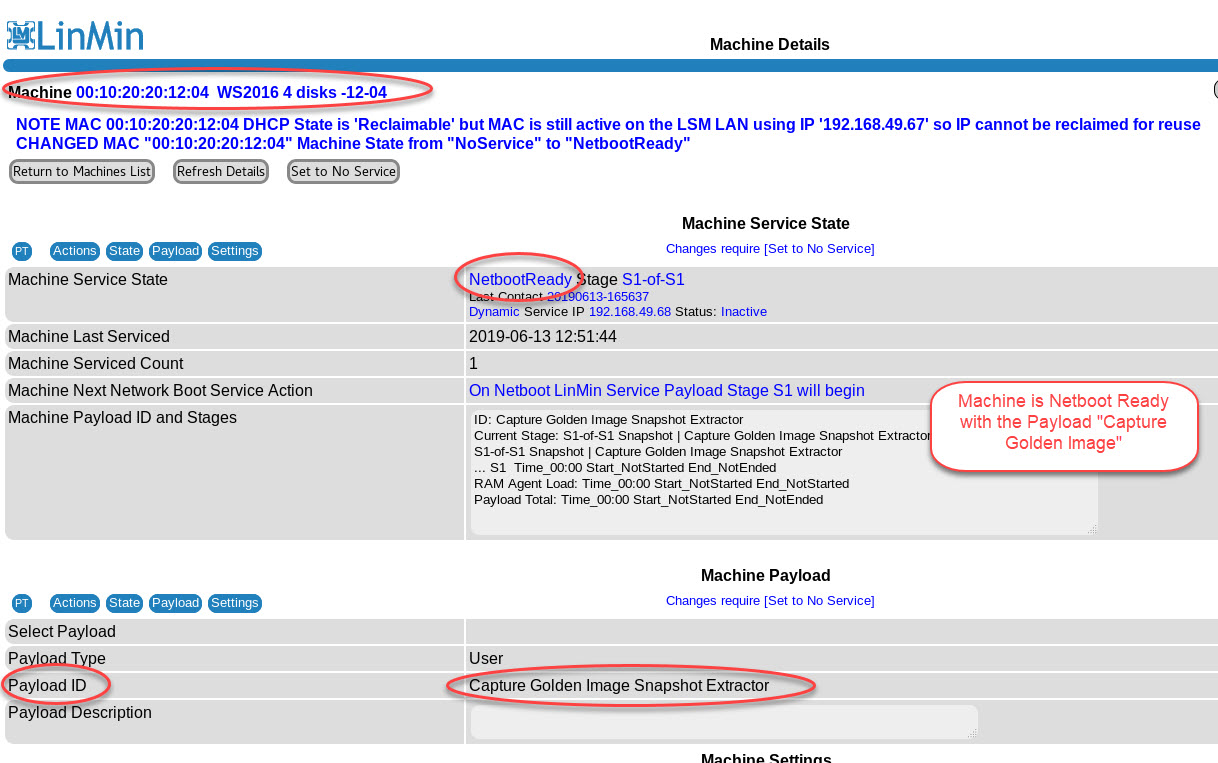Click Set to No Service button
Image resolution: width=1218 pixels, height=763 pixels.
click(x=343, y=171)
